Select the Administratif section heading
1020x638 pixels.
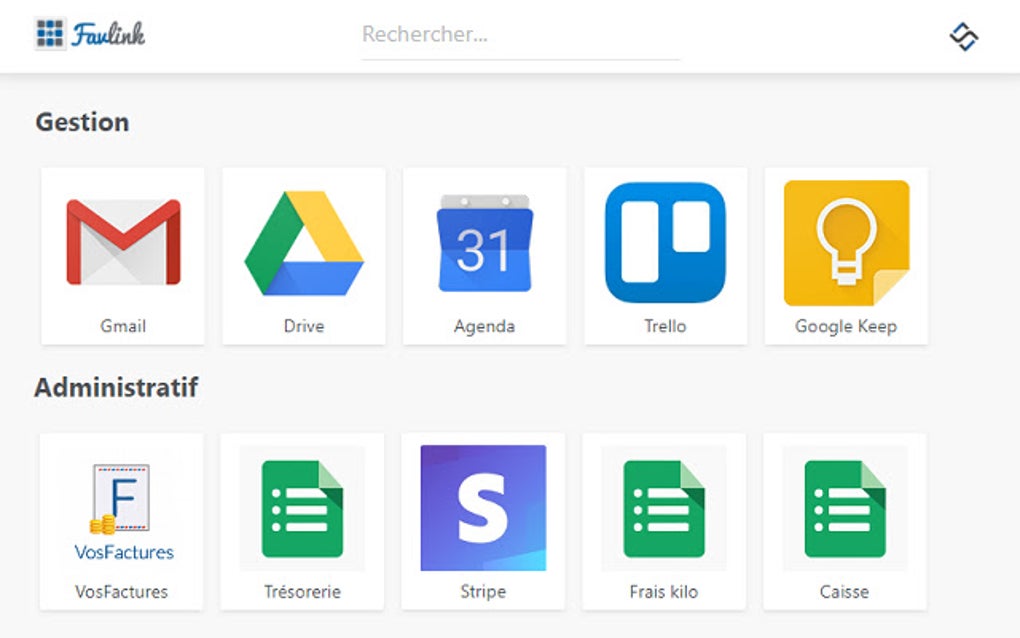116,388
